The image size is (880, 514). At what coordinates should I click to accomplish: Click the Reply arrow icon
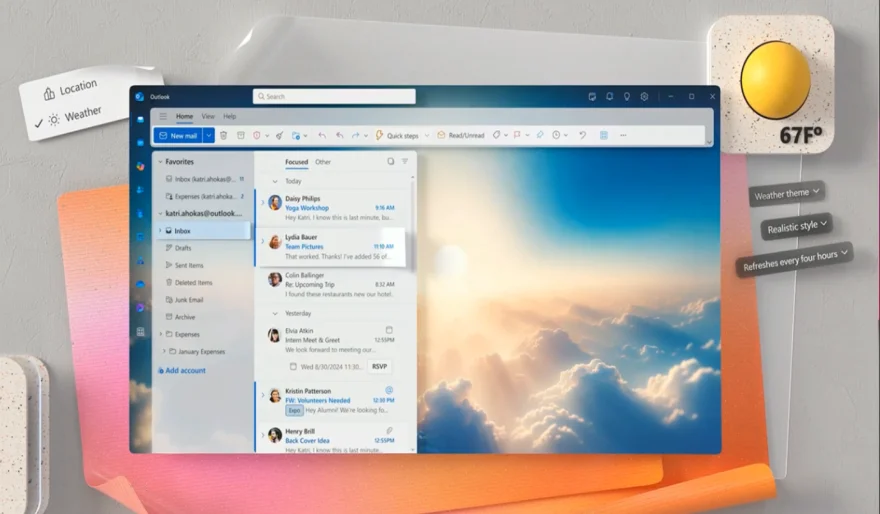pos(322,135)
